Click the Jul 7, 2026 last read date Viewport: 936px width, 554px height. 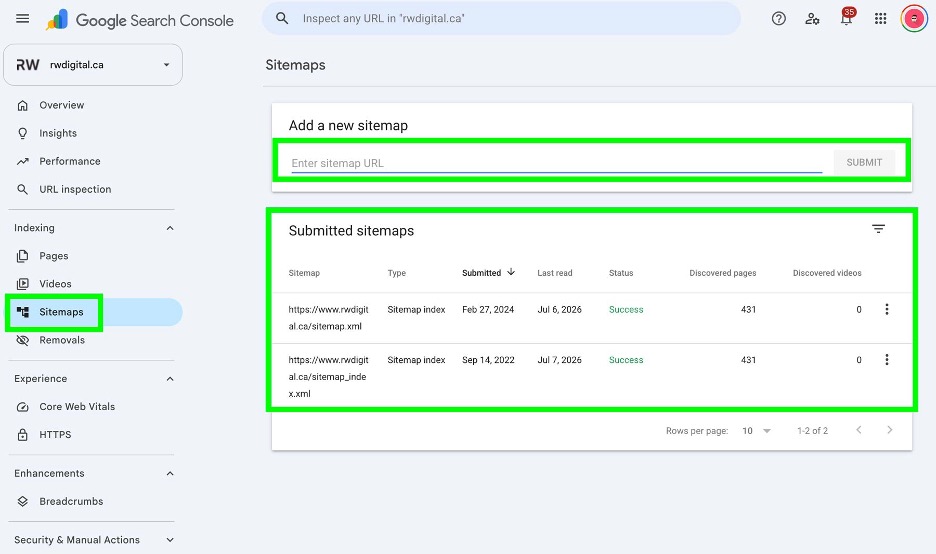[x=559, y=360]
